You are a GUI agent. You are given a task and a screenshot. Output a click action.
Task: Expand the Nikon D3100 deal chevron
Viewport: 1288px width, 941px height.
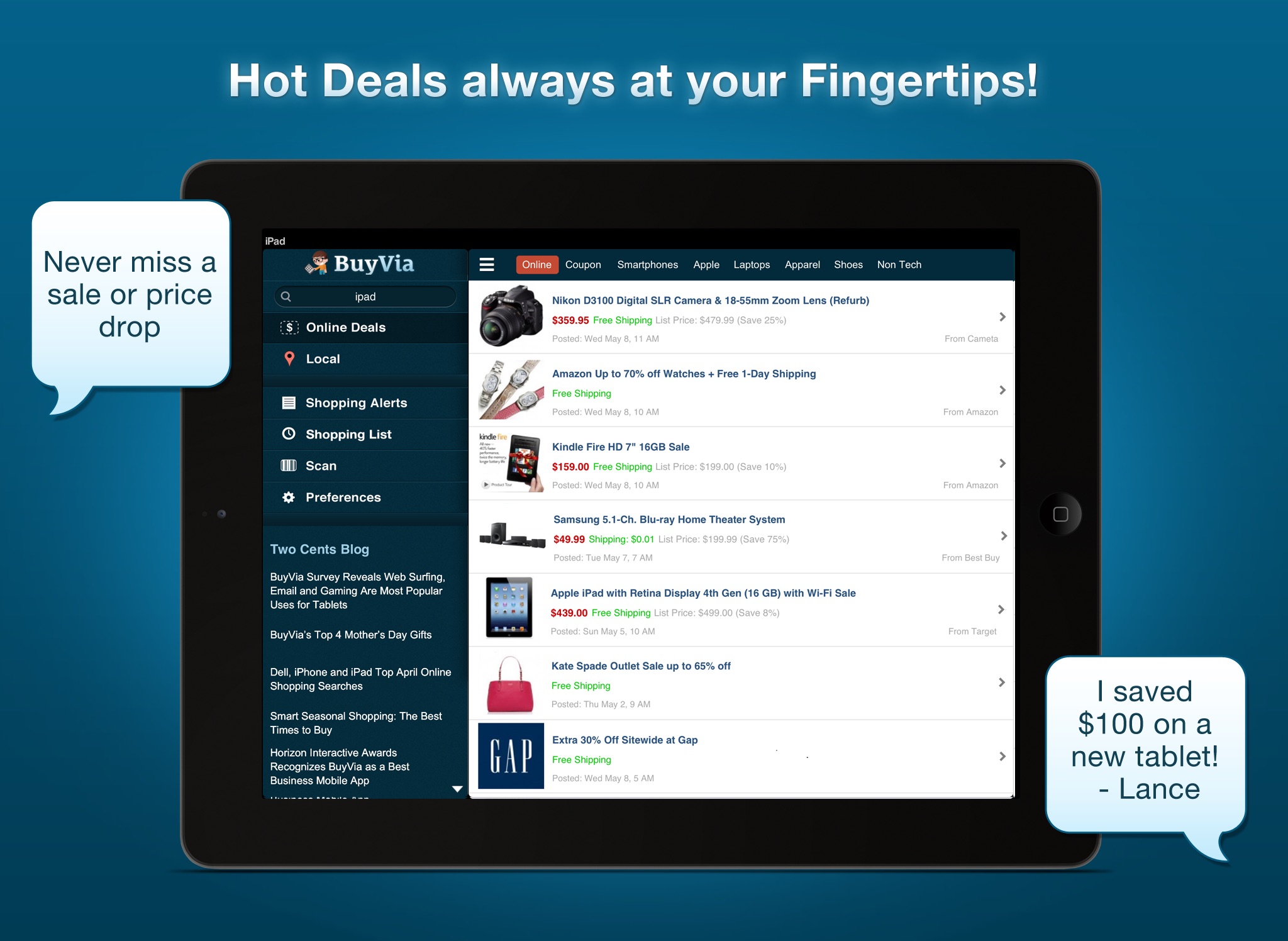coord(999,319)
